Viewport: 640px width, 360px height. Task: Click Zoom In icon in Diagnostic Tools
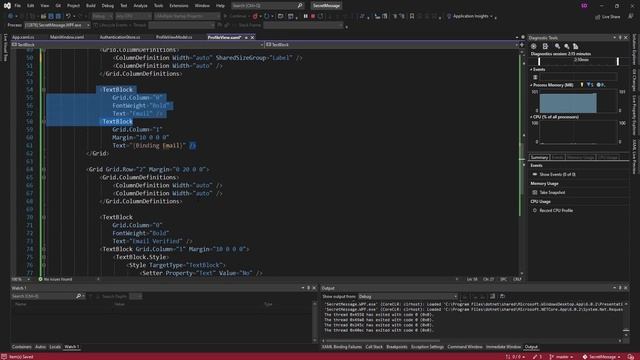coord(558,46)
